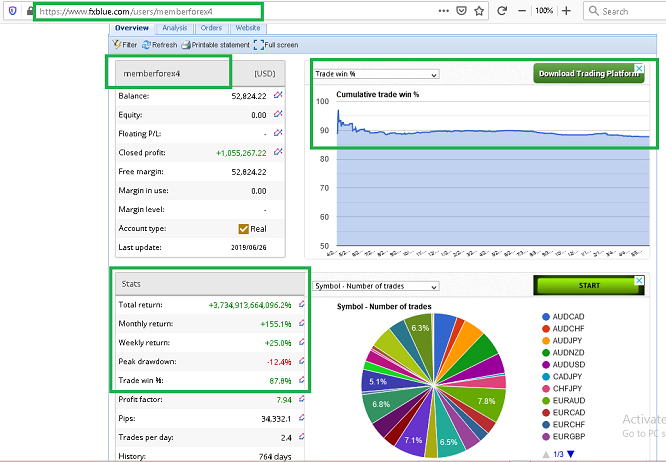Reload the page using the browser reload button

[502, 11]
